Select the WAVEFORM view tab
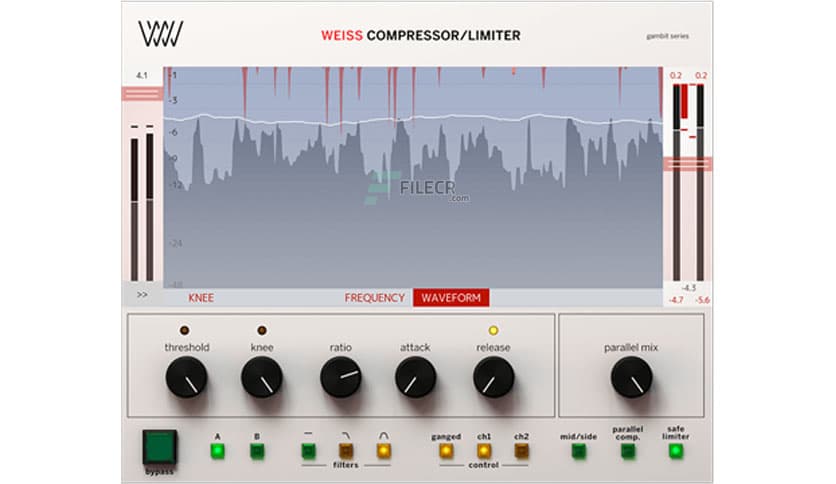Viewport: 836px width, 484px height. [451, 298]
